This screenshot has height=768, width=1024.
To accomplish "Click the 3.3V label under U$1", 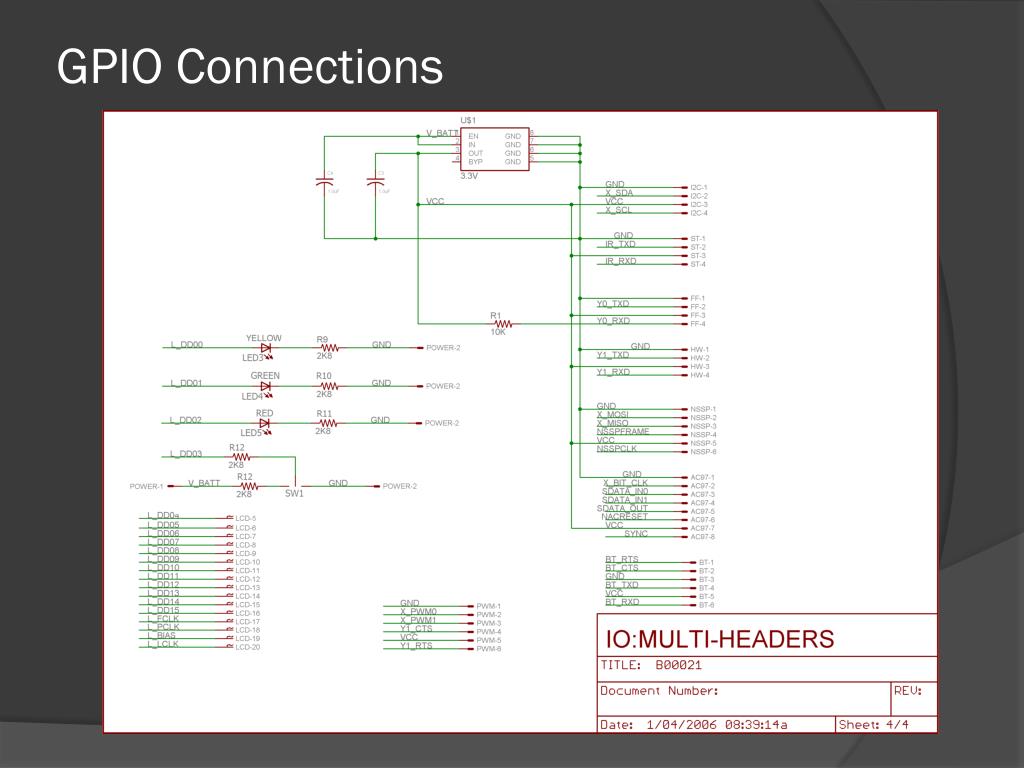I will pyautogui.click(x=469, y=176).
